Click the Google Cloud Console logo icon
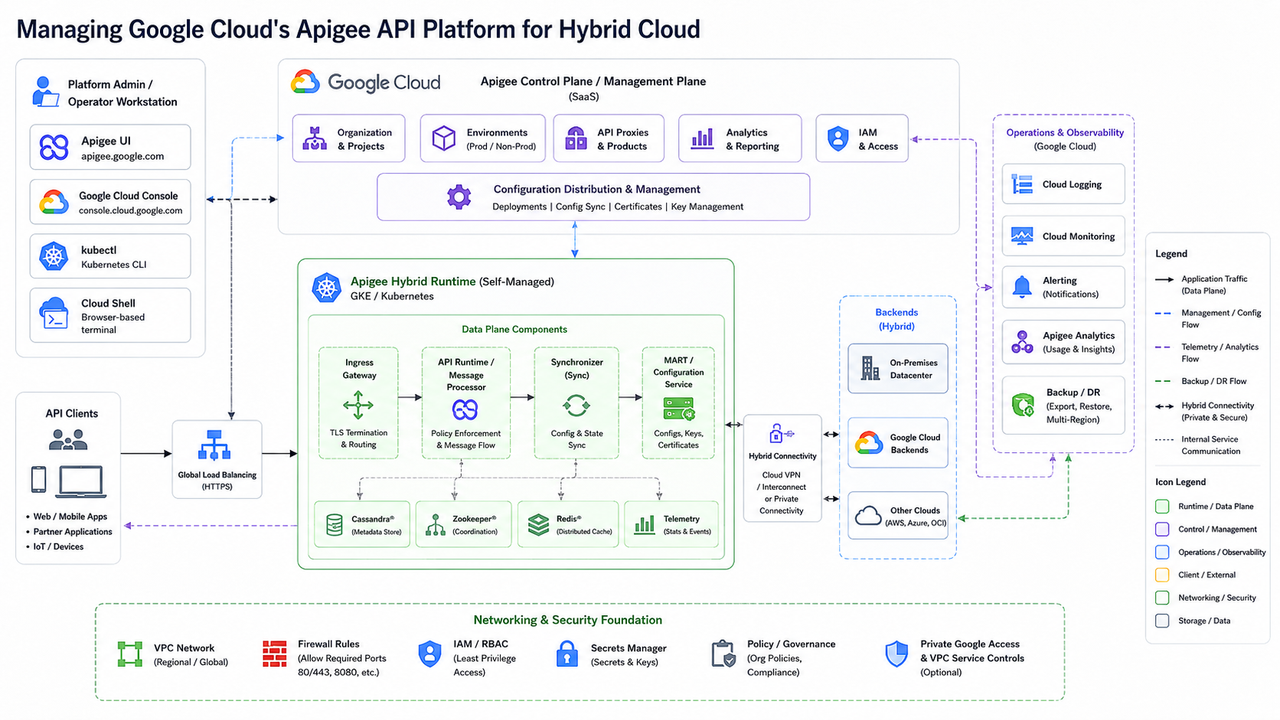Image resolution: width=1280 pixels, height=720 pixels. [x=54, y=203]
